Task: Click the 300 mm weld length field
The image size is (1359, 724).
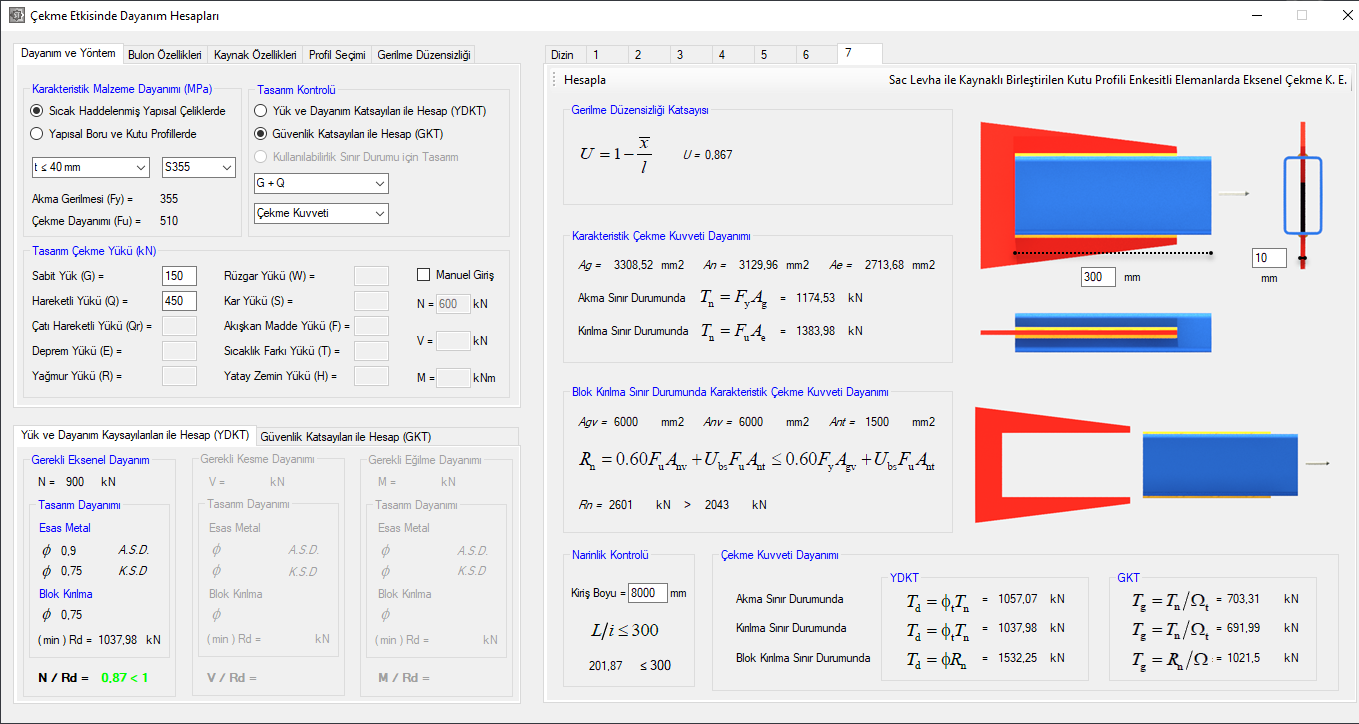Action: click(1098, 277)
